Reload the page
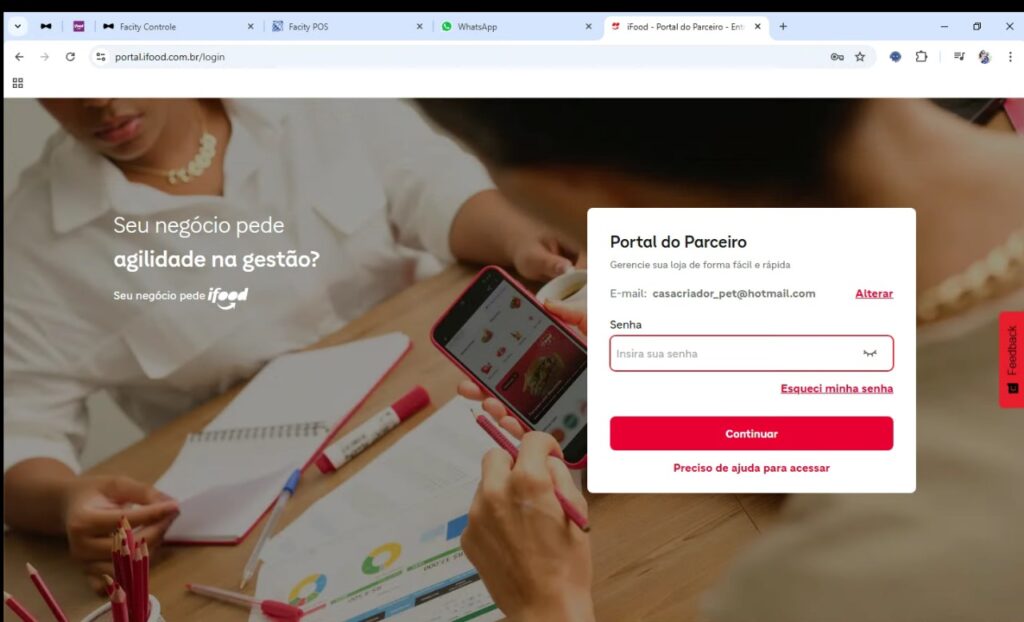 click(71, 57)
